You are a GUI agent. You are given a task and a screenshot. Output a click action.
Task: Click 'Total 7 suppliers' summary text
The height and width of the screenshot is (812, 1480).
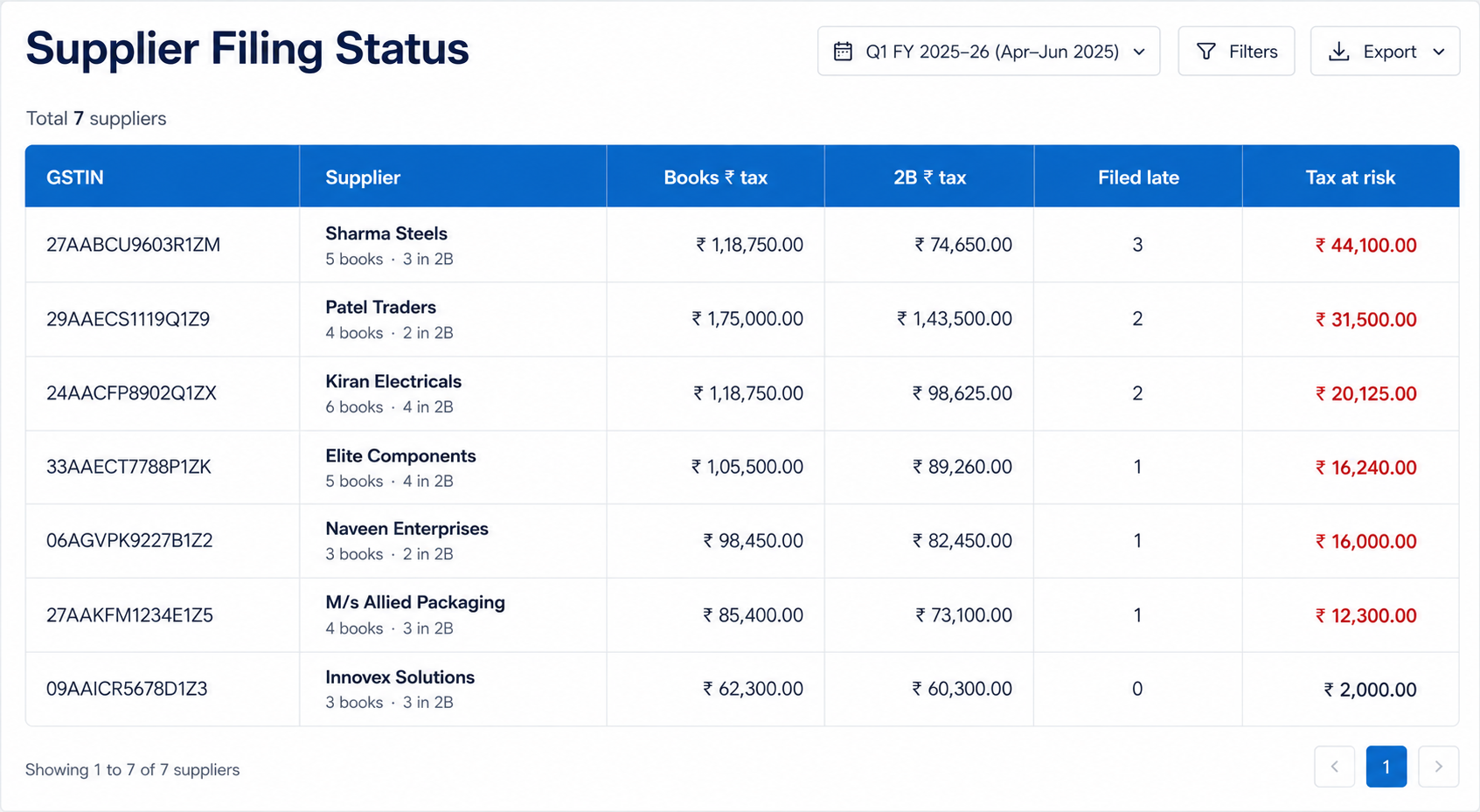point(96,118)
